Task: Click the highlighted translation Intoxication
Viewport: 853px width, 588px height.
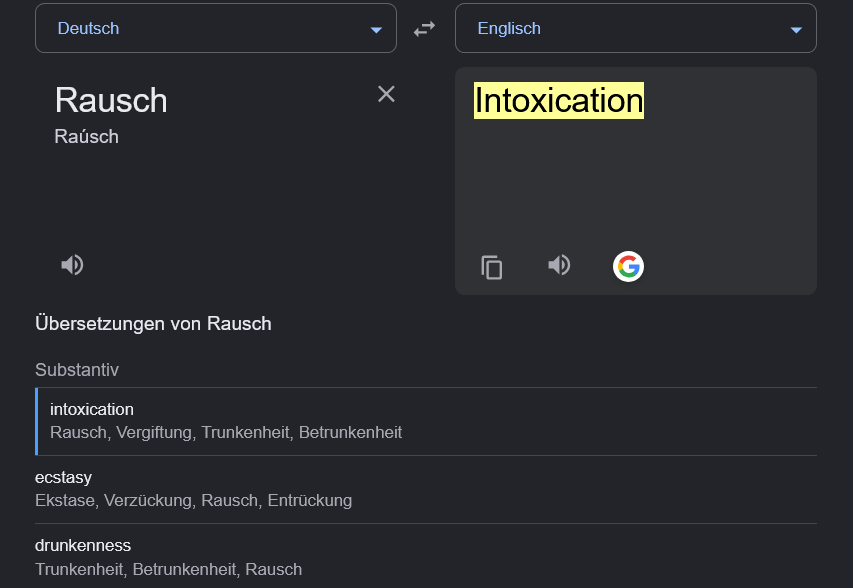Action: [x=559, y=101]
